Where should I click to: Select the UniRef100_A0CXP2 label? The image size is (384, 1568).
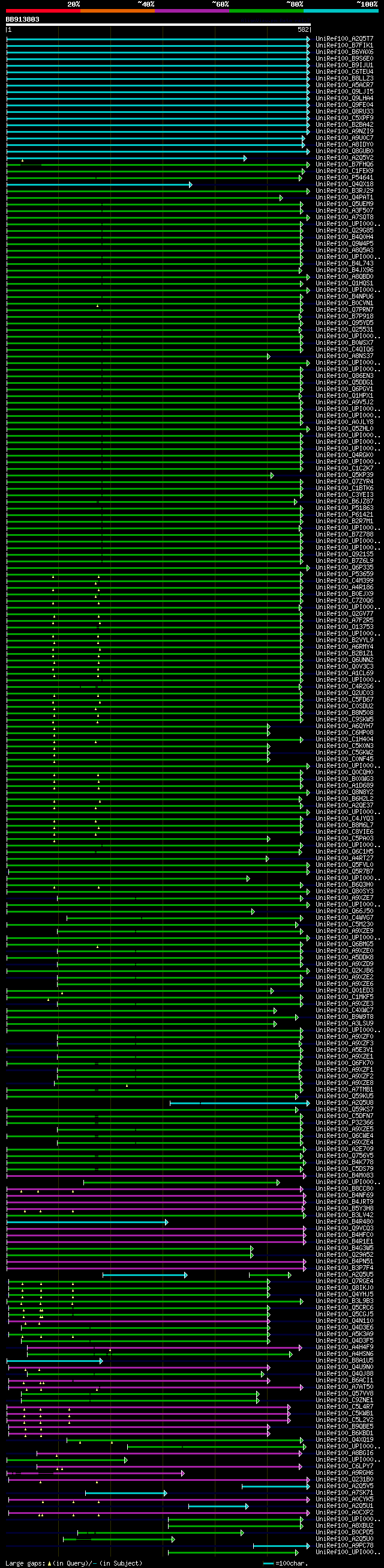tap(344, 1513)
